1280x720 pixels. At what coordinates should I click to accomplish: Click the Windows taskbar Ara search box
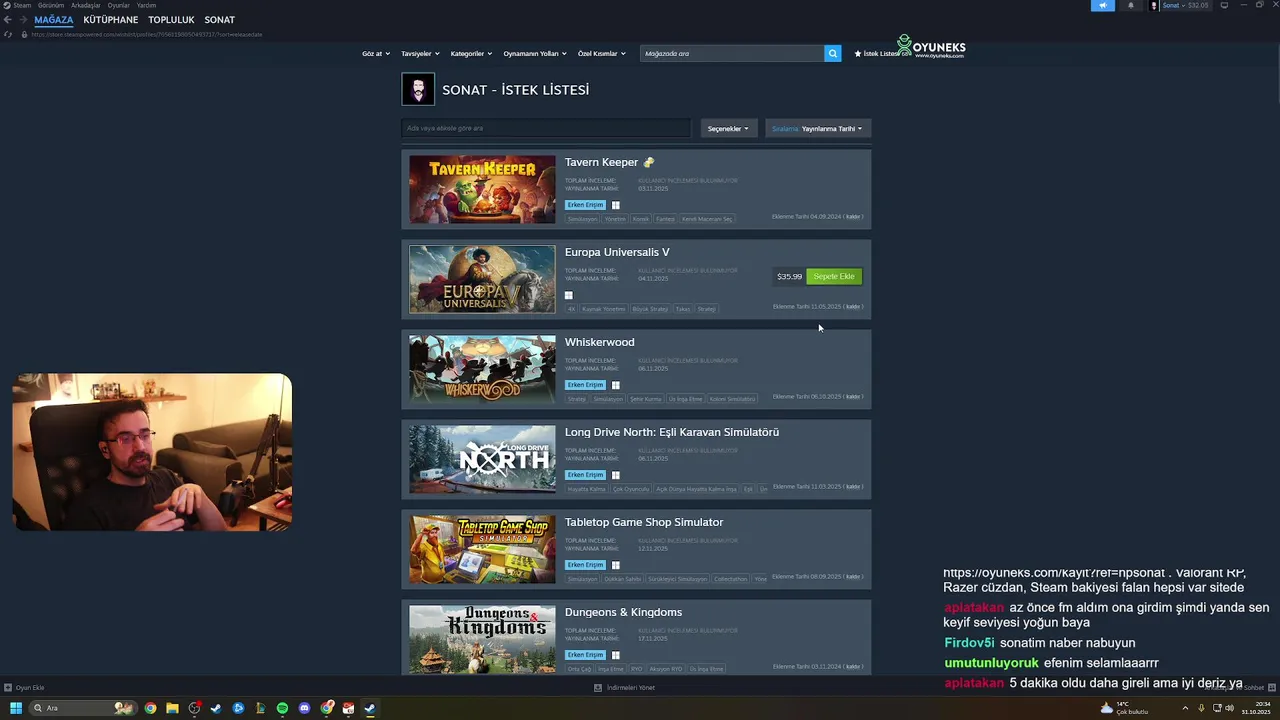[x=84, y=708]
